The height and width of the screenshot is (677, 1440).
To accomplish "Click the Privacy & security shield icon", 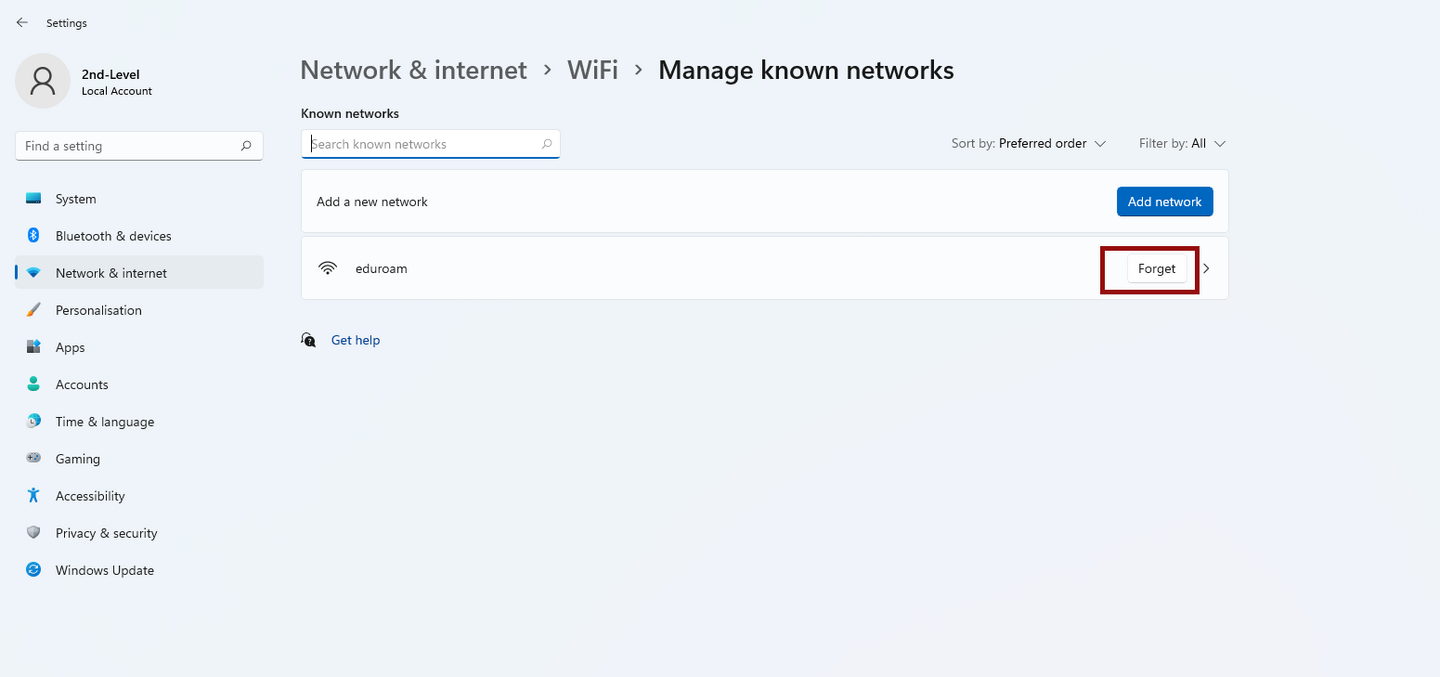I will [x=34, y=533].
